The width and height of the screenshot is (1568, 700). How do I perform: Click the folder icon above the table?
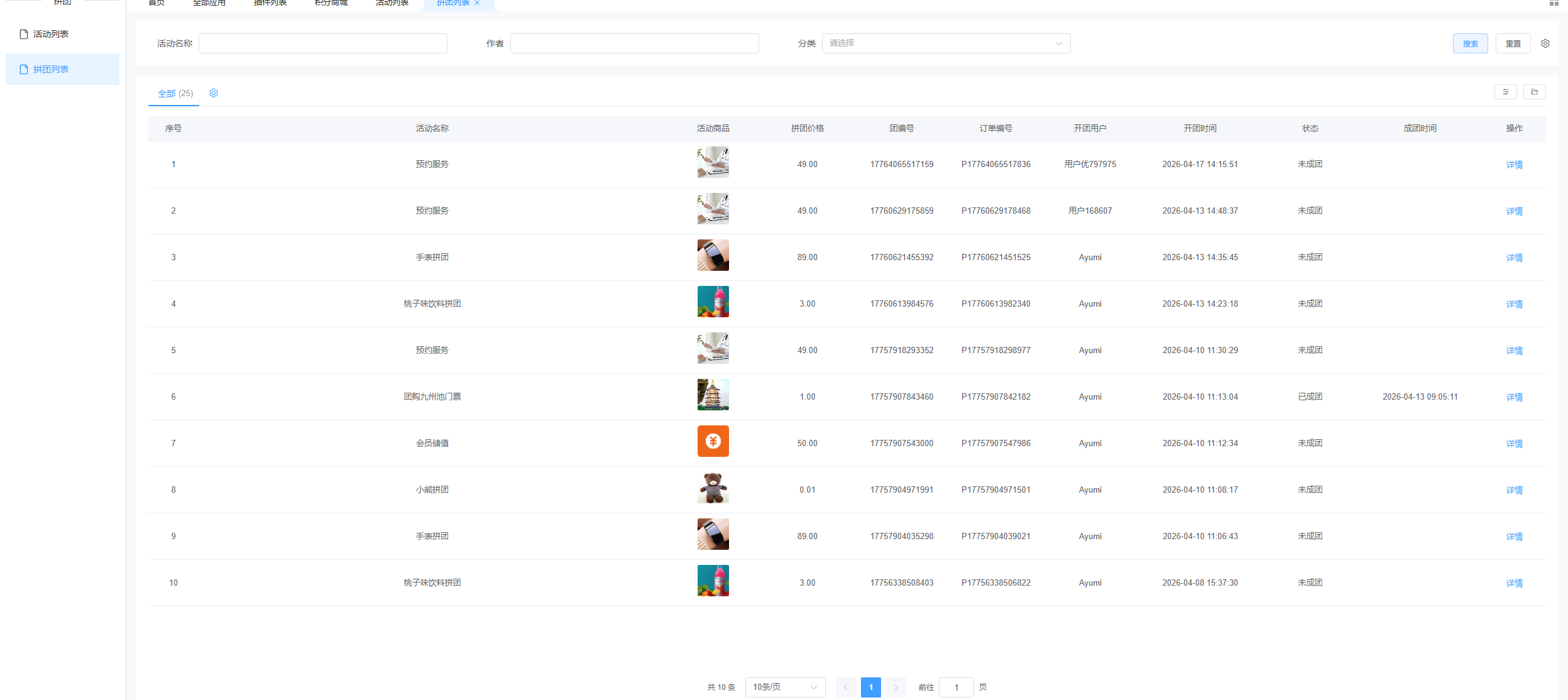(1535, 92)
